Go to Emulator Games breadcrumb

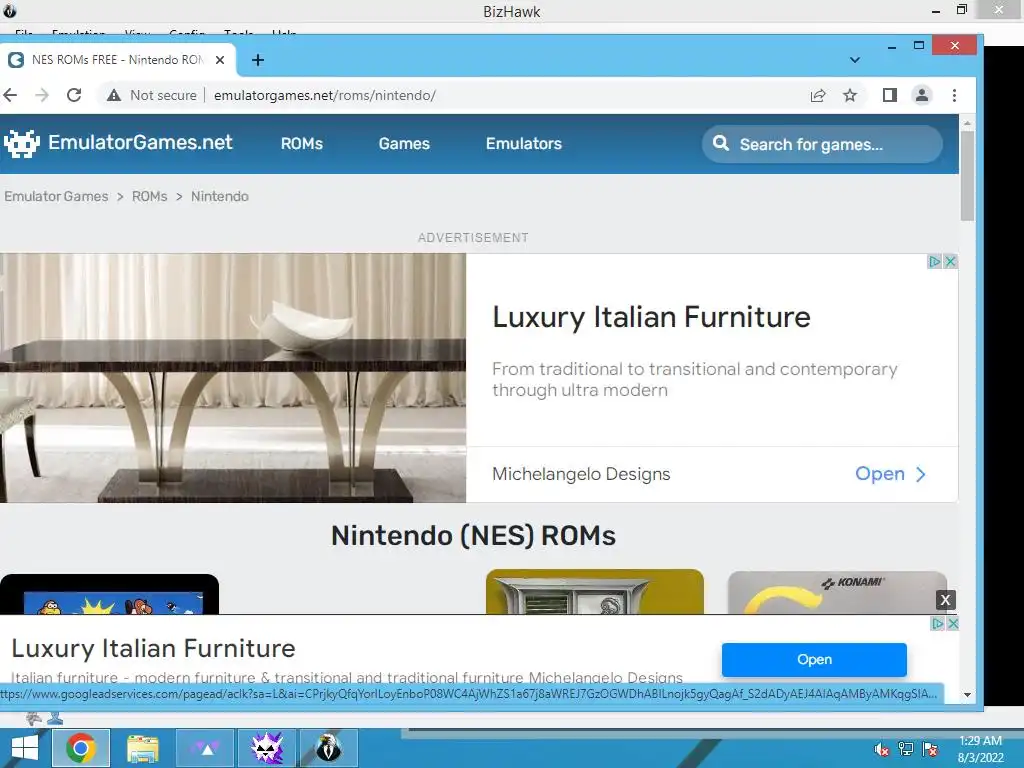[x=56, y=197]
